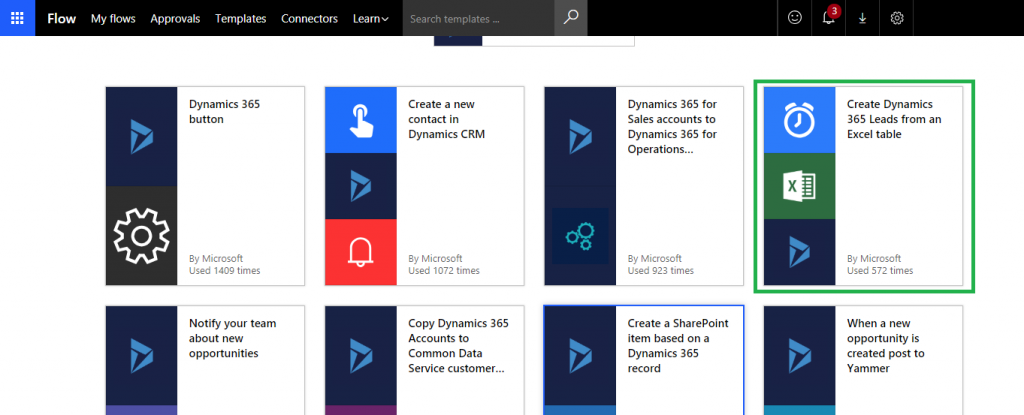Click 'By Microsoft' on Excel Leads card
This screenshot has height=415, width=1024.
click(x=874, y=258)
